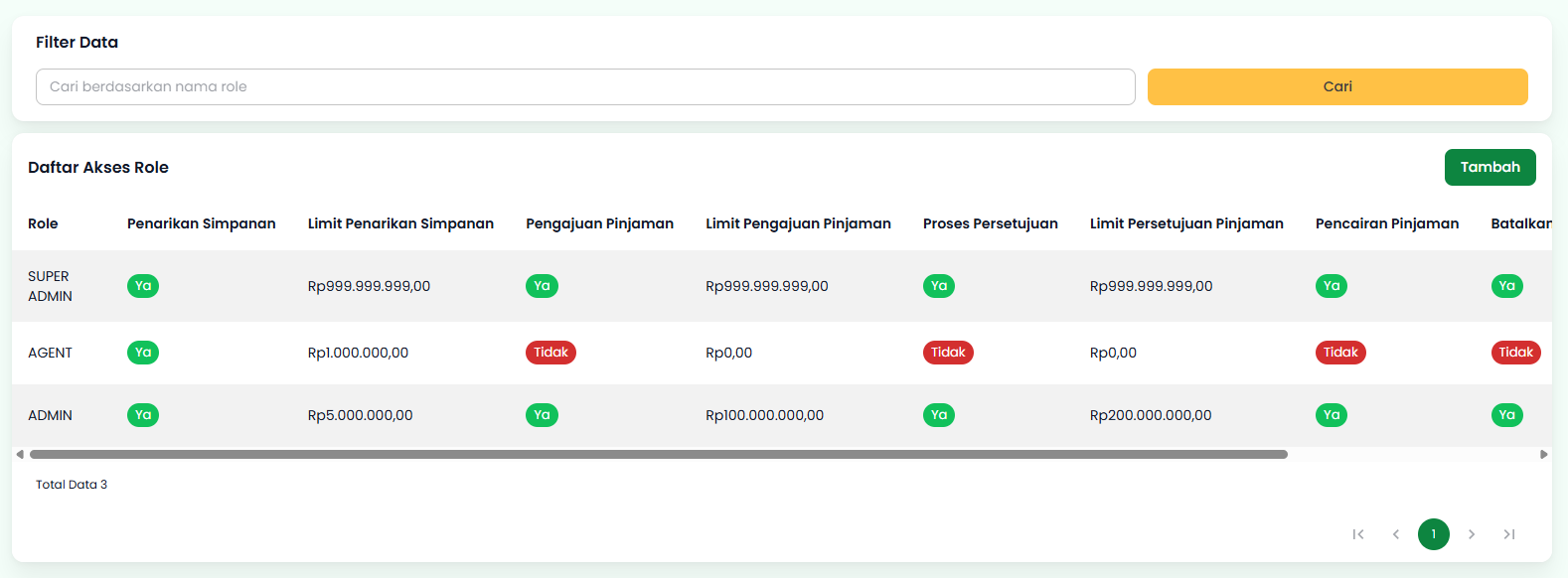This screenshot has height=578, width=1568.
Task: Click the Role column header
Action: (43, 223)
